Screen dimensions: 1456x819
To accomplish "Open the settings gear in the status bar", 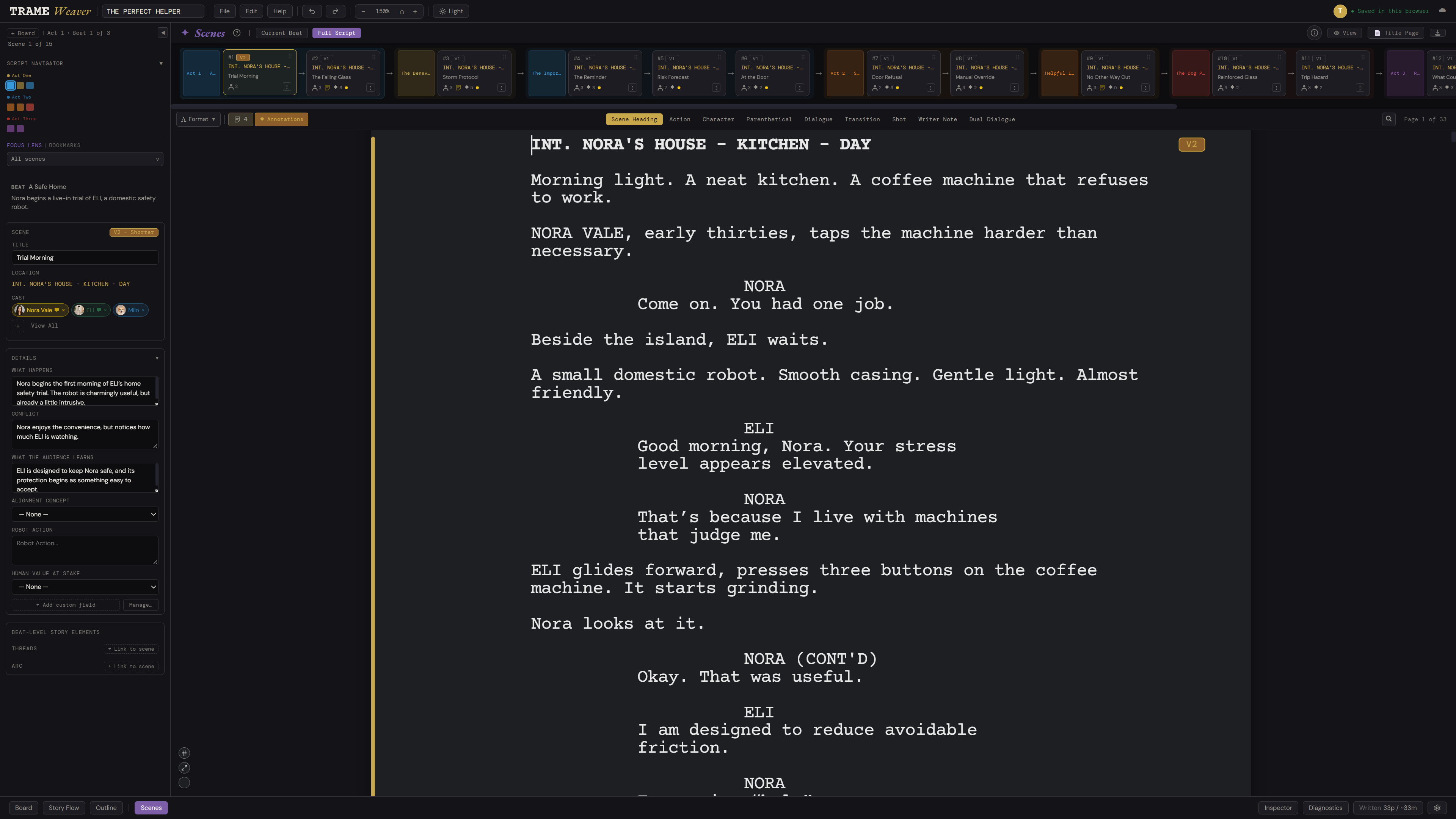I will (1437, 808).
